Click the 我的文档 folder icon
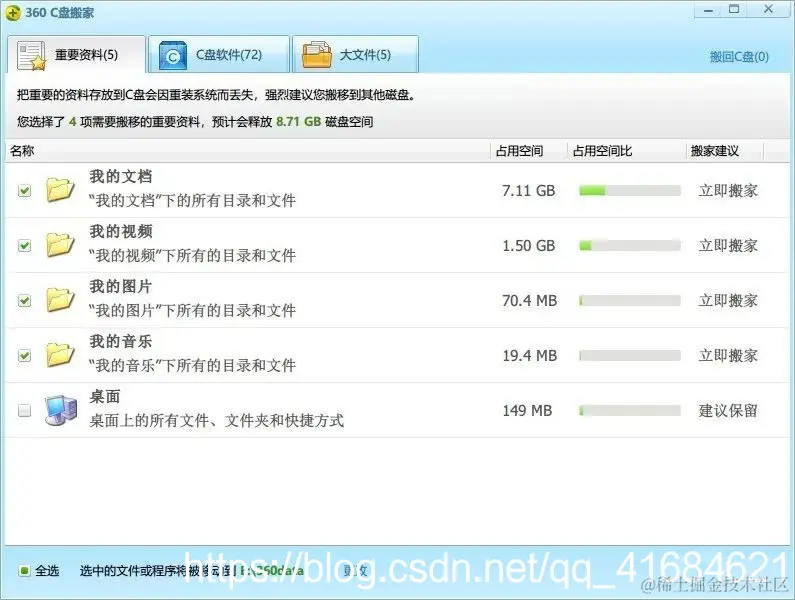Image resolution: width=795 pixels, height=600 pixels. tap(60, 190)
